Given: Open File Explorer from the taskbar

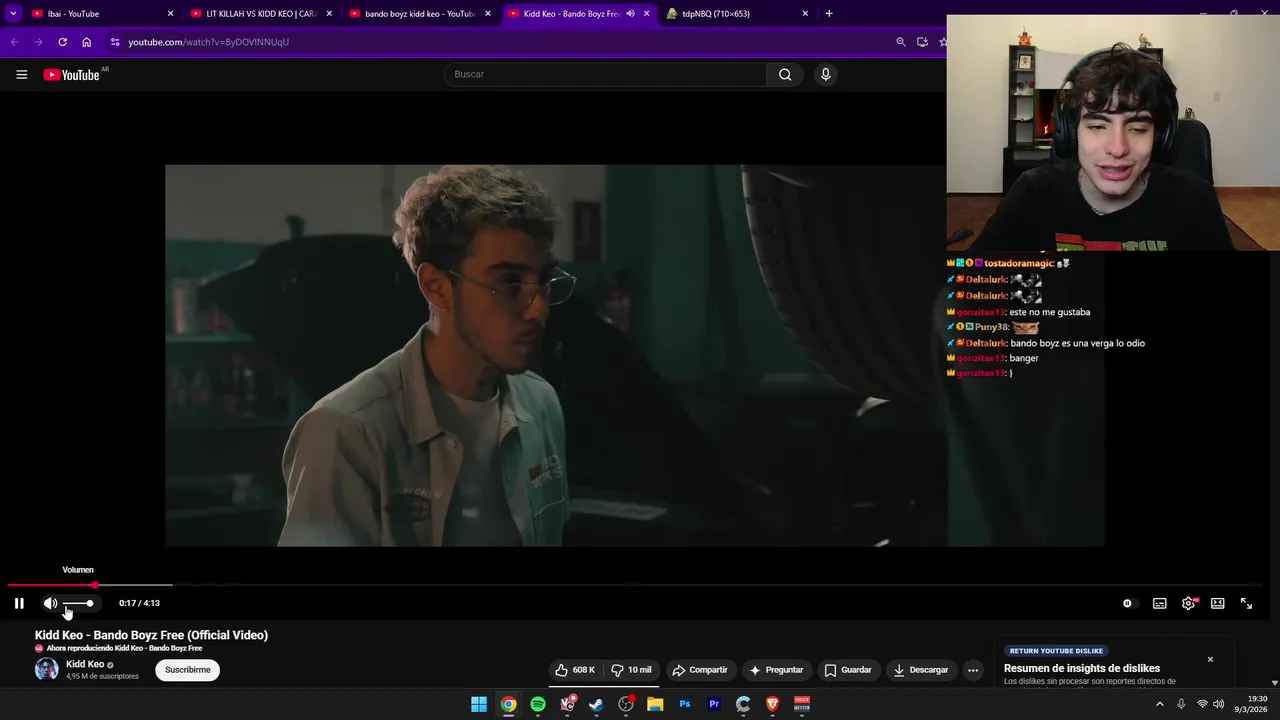Looking at the screenshot, I should click(655, 704).
